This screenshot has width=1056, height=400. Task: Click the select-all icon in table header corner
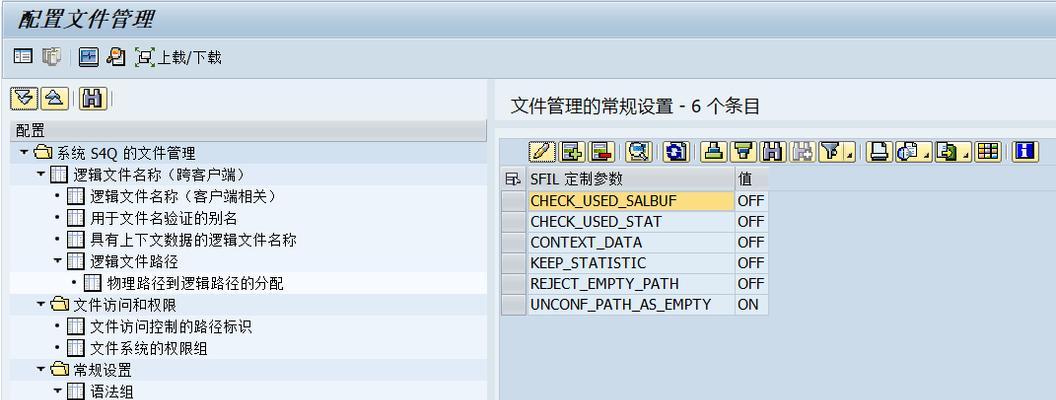pyautogui.click(x=513, y=179)
